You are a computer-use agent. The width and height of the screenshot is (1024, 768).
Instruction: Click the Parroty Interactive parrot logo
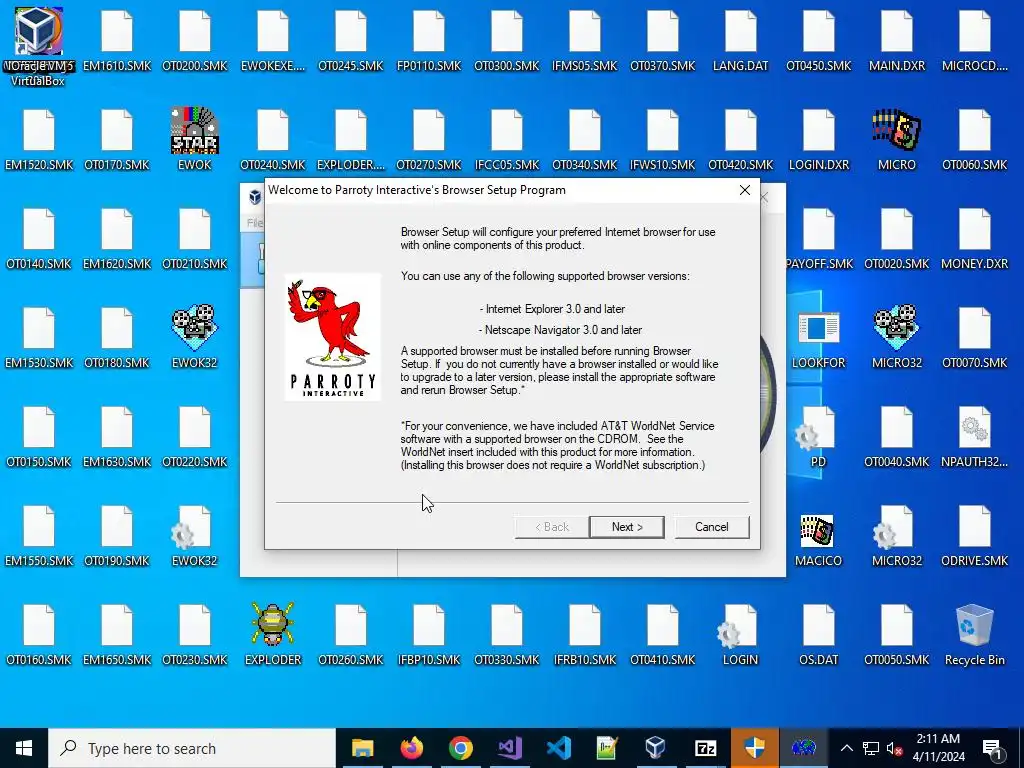coord(332,336)
